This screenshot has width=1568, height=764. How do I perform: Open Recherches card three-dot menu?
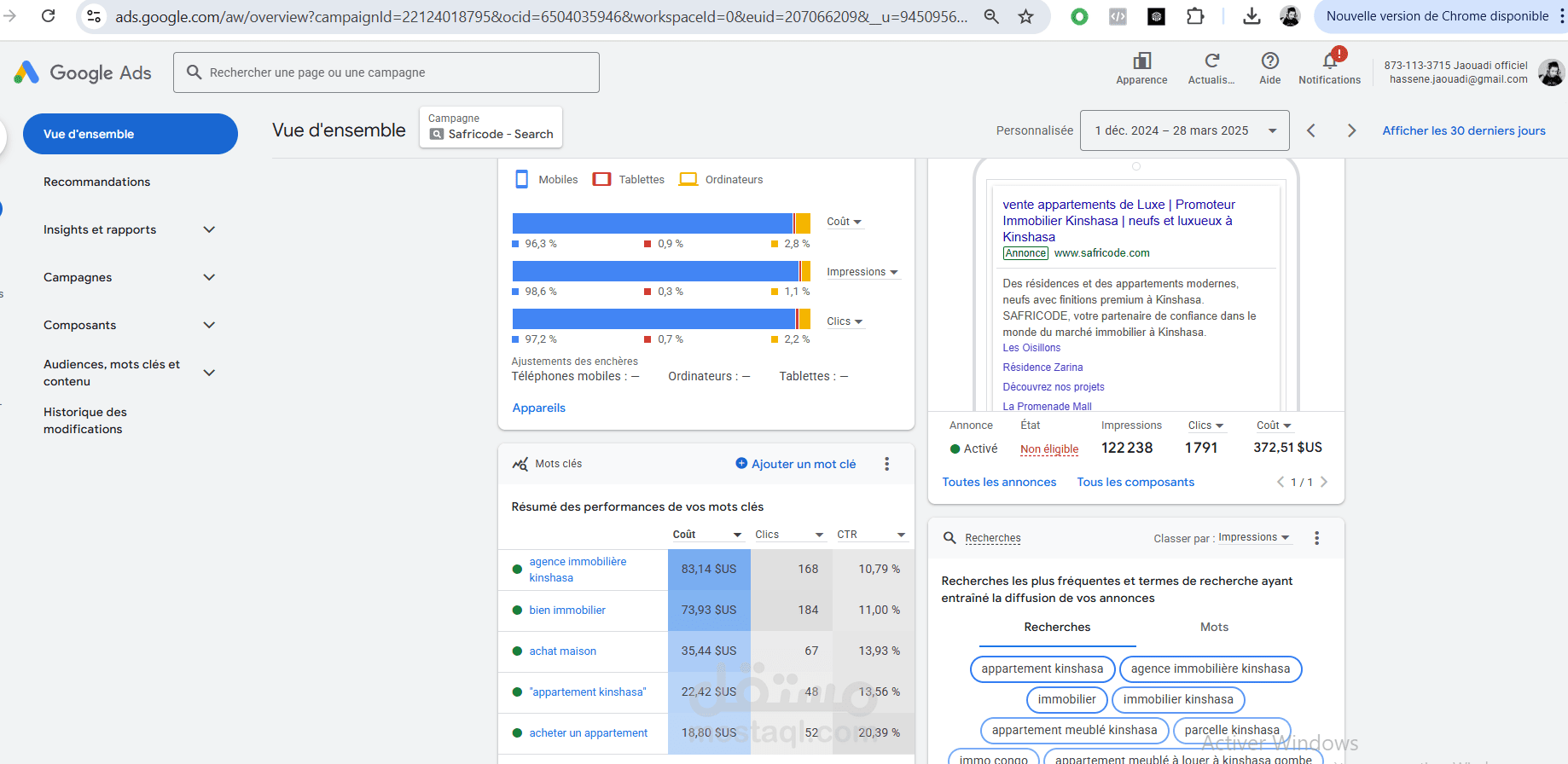tap(1317, 538)
